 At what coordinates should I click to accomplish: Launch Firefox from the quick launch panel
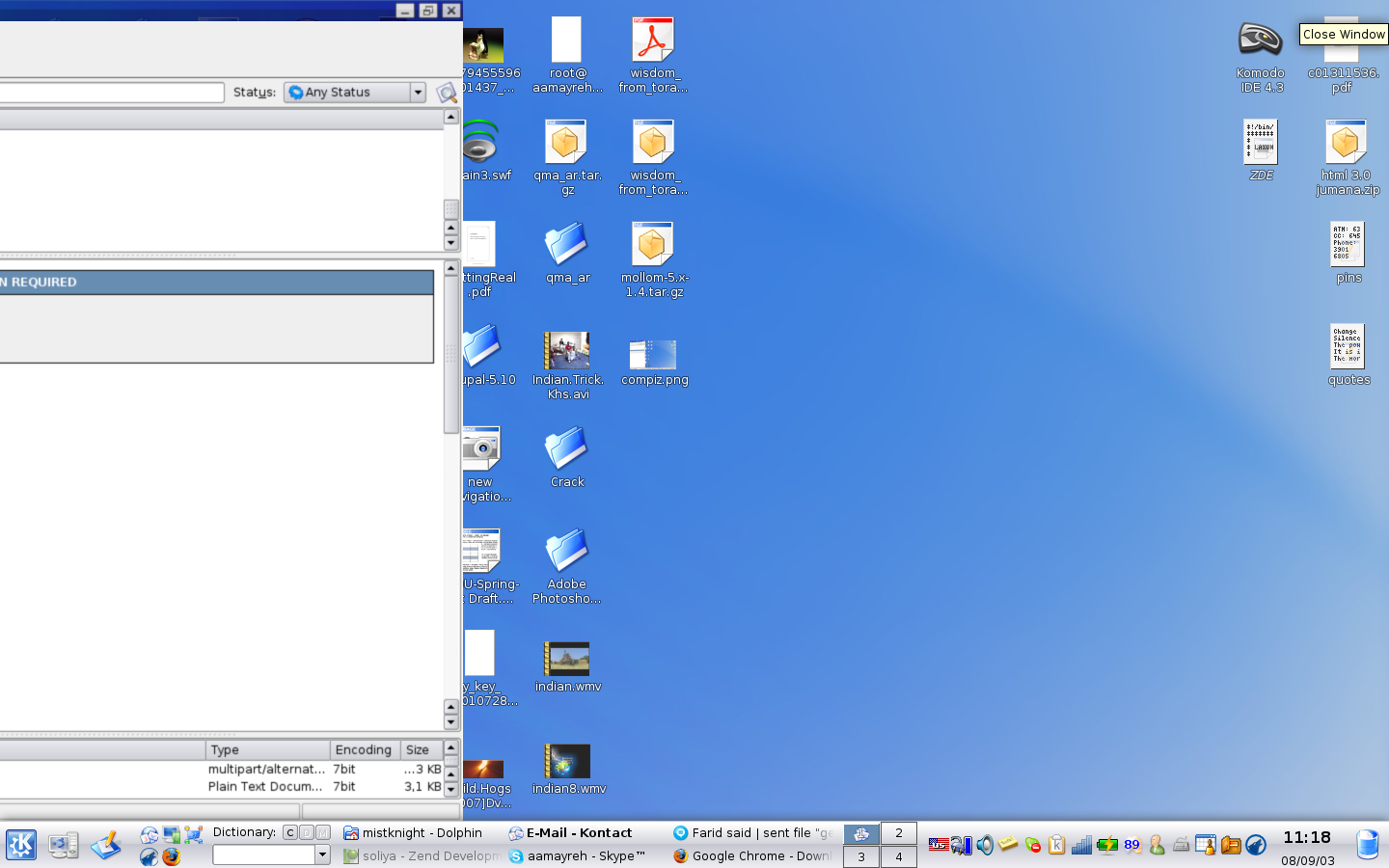(x=172, y=856)
